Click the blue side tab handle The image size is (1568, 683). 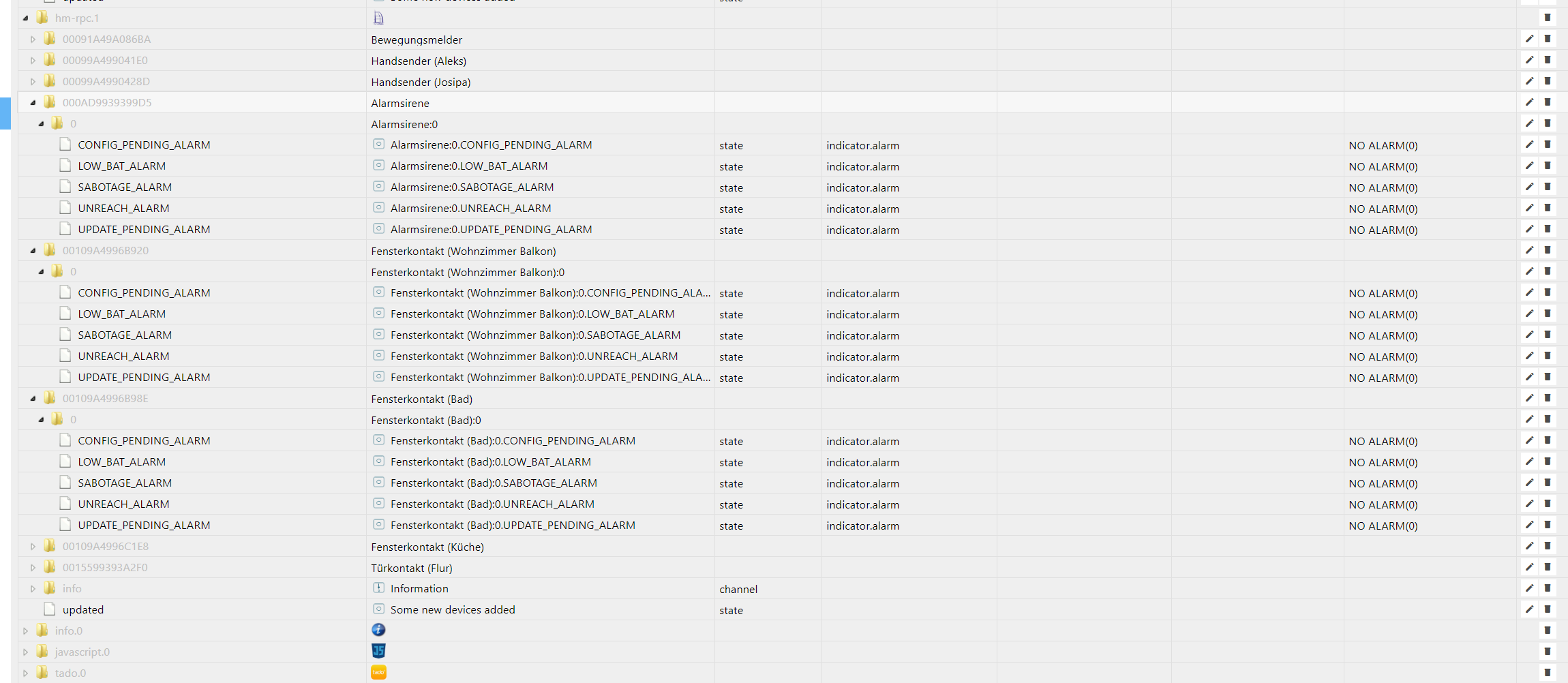coord(5,113)
